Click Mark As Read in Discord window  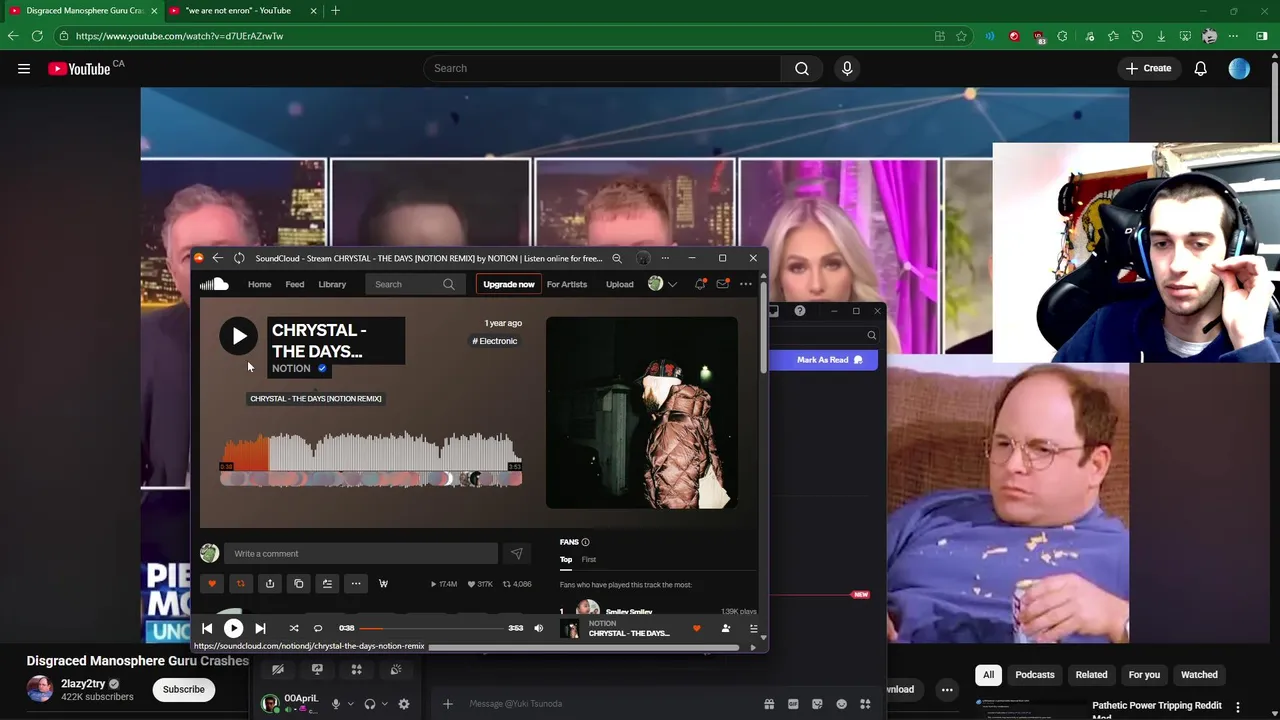(829, 360)
